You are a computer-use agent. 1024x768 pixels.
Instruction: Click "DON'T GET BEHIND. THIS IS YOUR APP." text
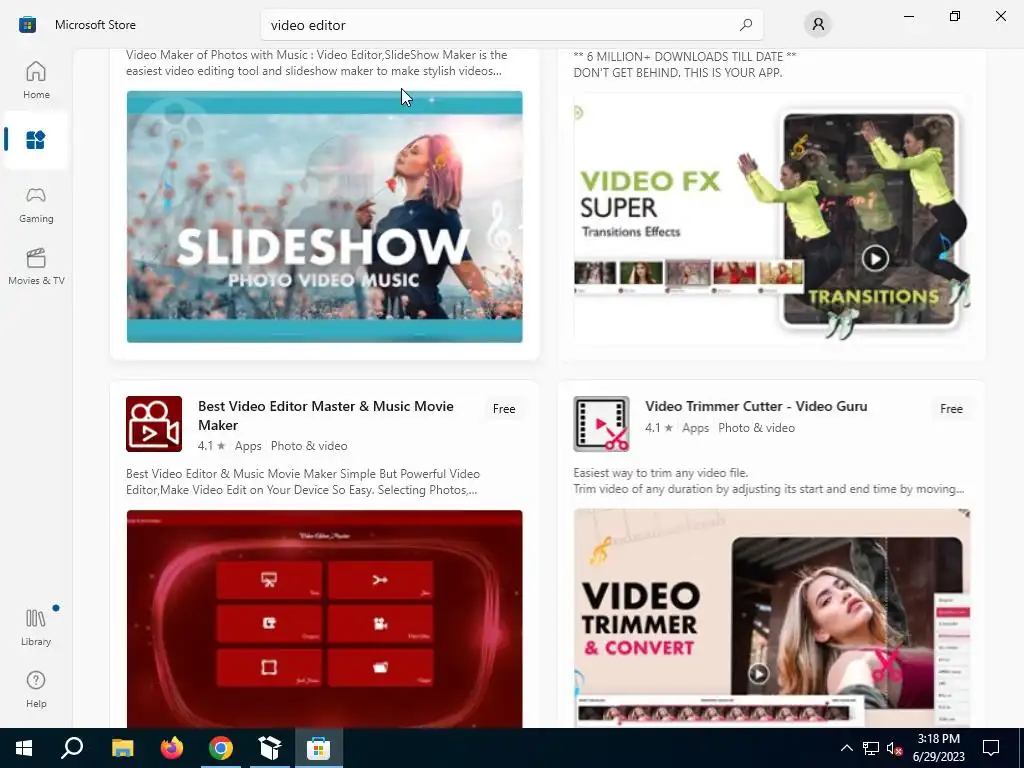click(x=677, y=72)
